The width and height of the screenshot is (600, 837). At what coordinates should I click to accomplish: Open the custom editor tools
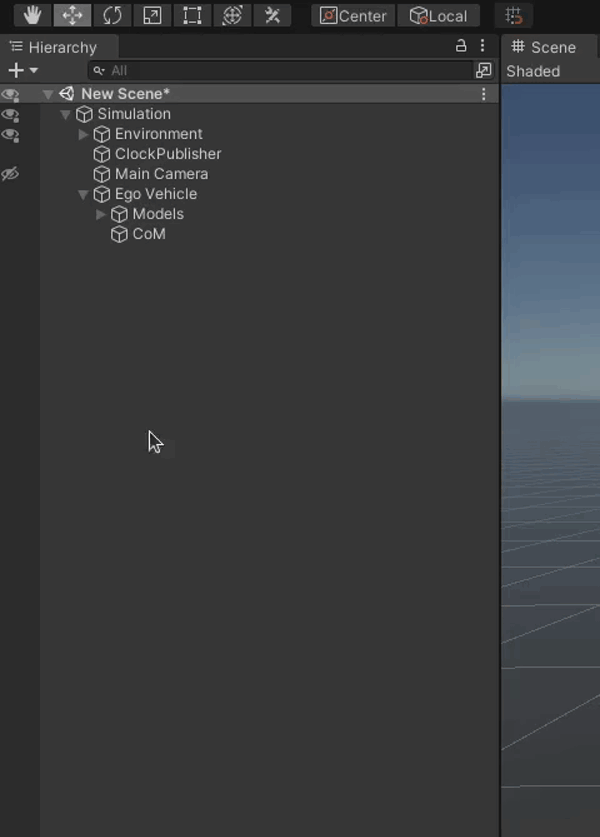(x=272, y=15)
